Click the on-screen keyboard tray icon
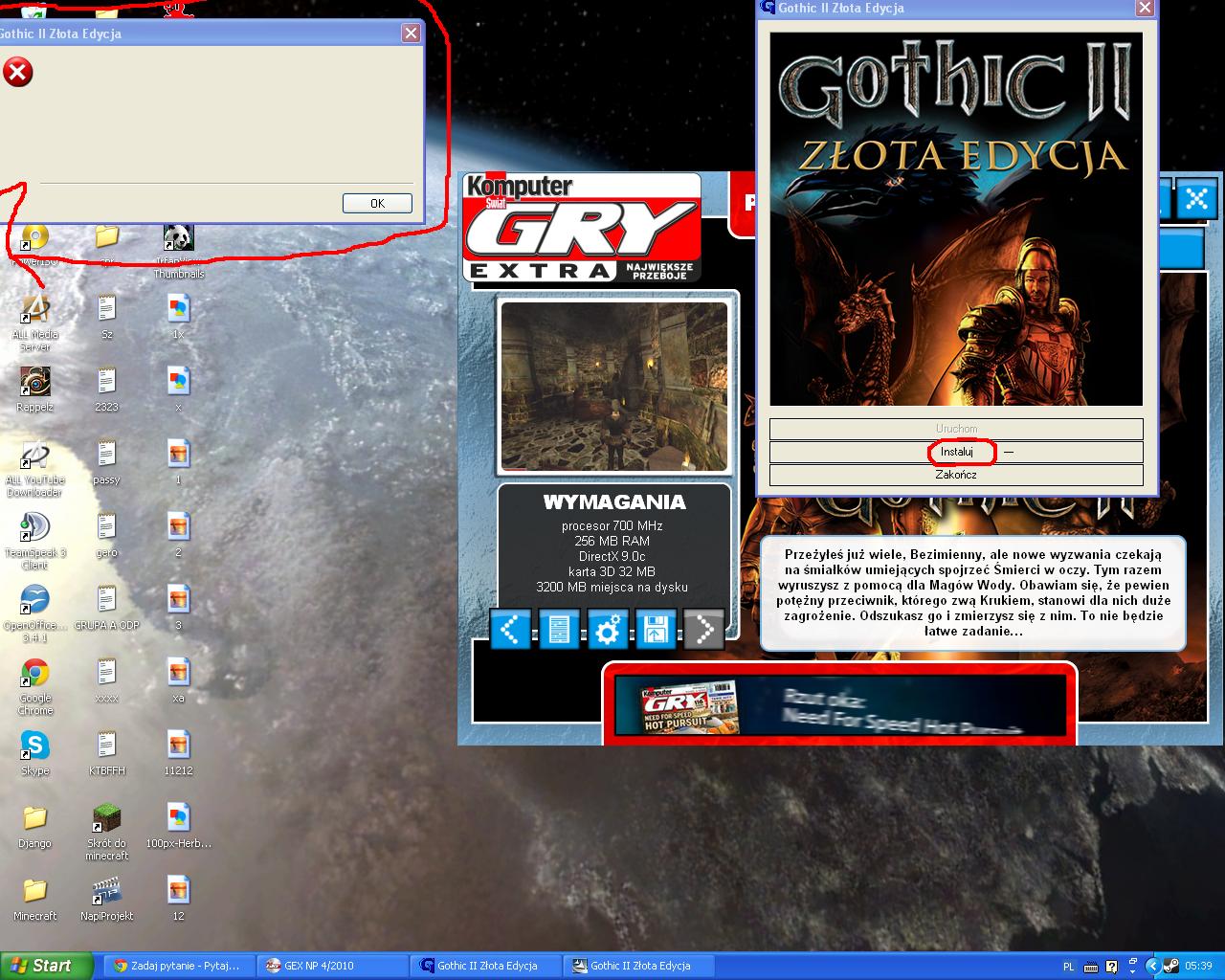Screen dimensions: 1225x980 (x=1092, y=967)
